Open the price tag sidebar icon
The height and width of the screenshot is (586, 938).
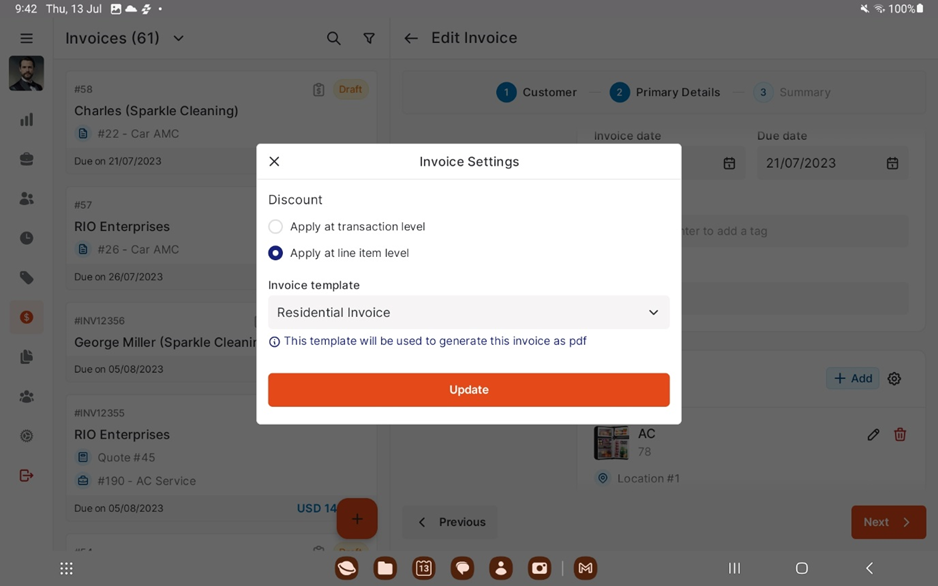click(x=26, y=277)
